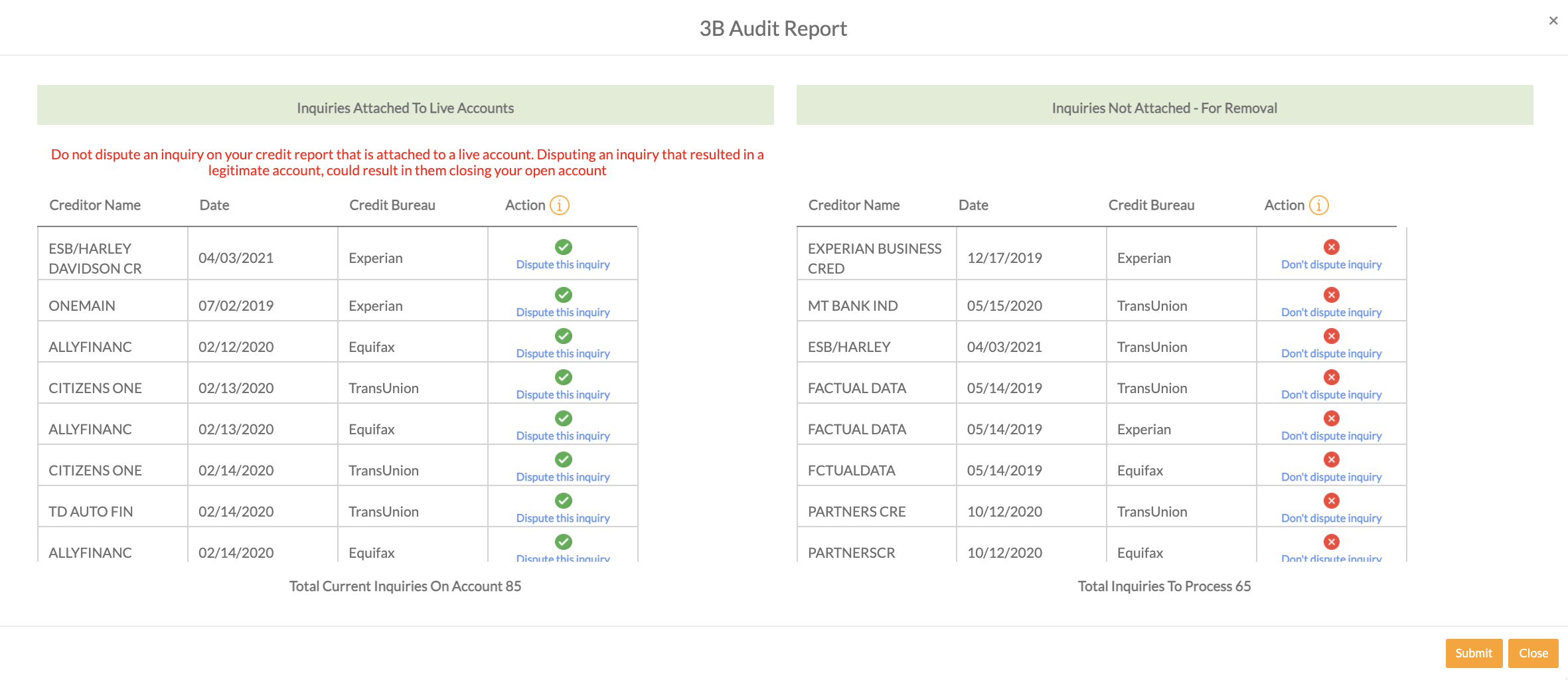Select the ONEMAIN creditor name cell
The width and height of the screenshot is (1568, 680).
tap(113, 301)
